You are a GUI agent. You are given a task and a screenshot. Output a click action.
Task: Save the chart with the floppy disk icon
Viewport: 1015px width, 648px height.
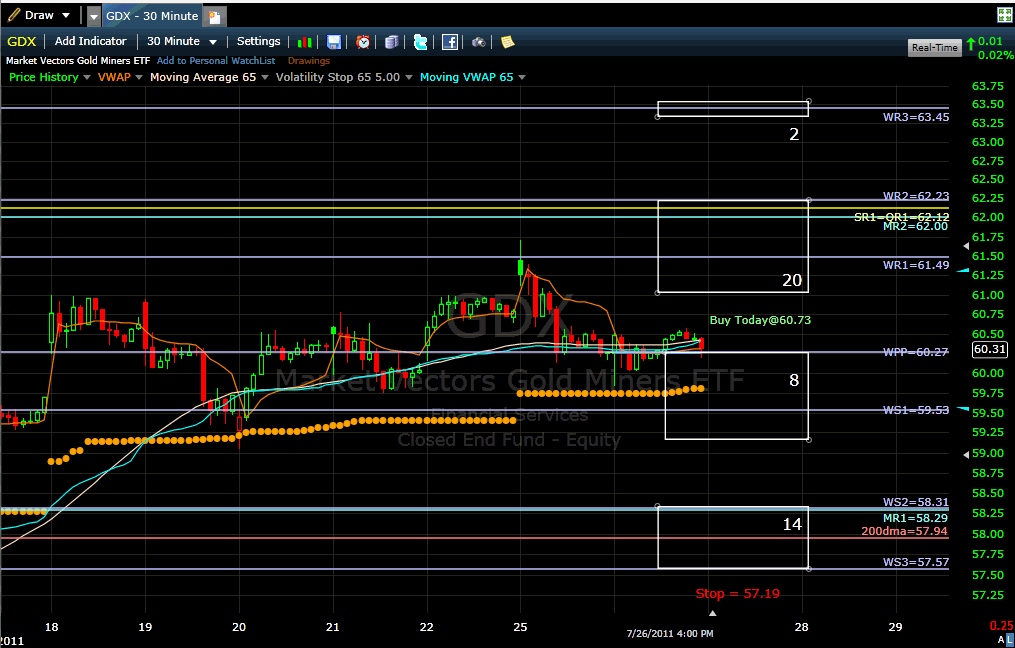pyautogui.click(x=333, y=43)
